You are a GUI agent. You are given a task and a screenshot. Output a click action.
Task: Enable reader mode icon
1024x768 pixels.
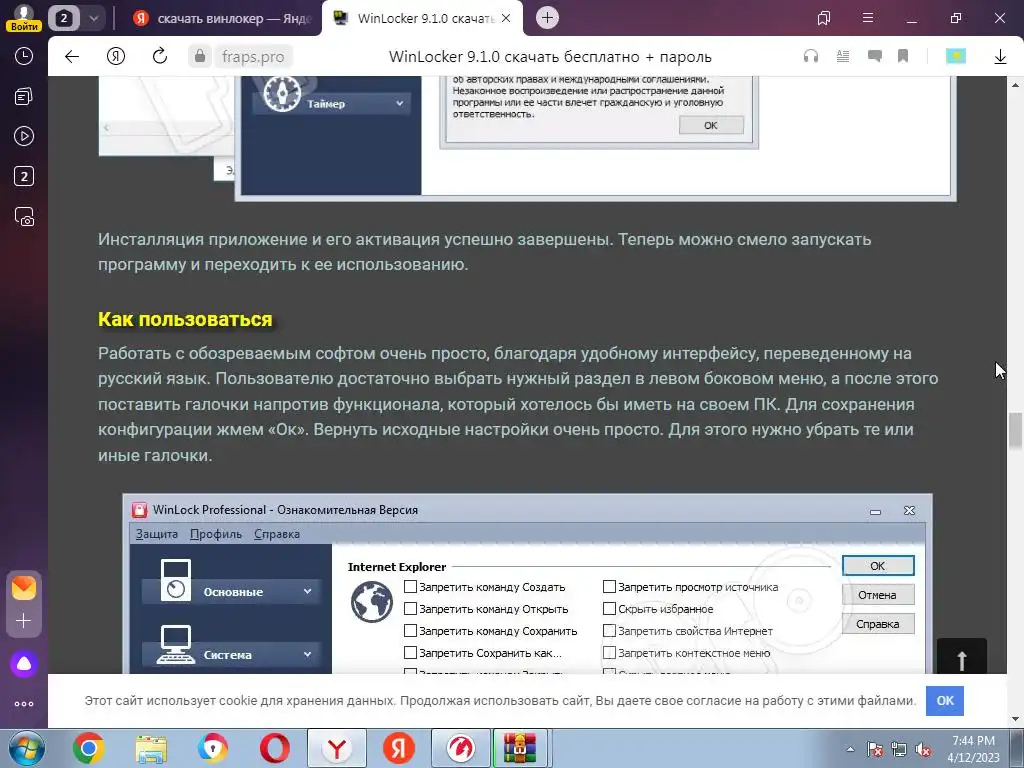coord(842,57)
